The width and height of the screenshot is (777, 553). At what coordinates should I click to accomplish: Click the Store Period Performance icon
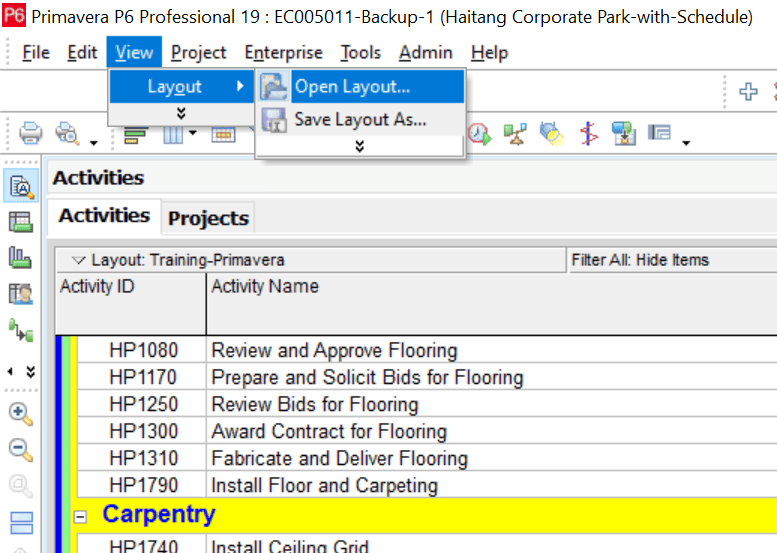point(624,133)
